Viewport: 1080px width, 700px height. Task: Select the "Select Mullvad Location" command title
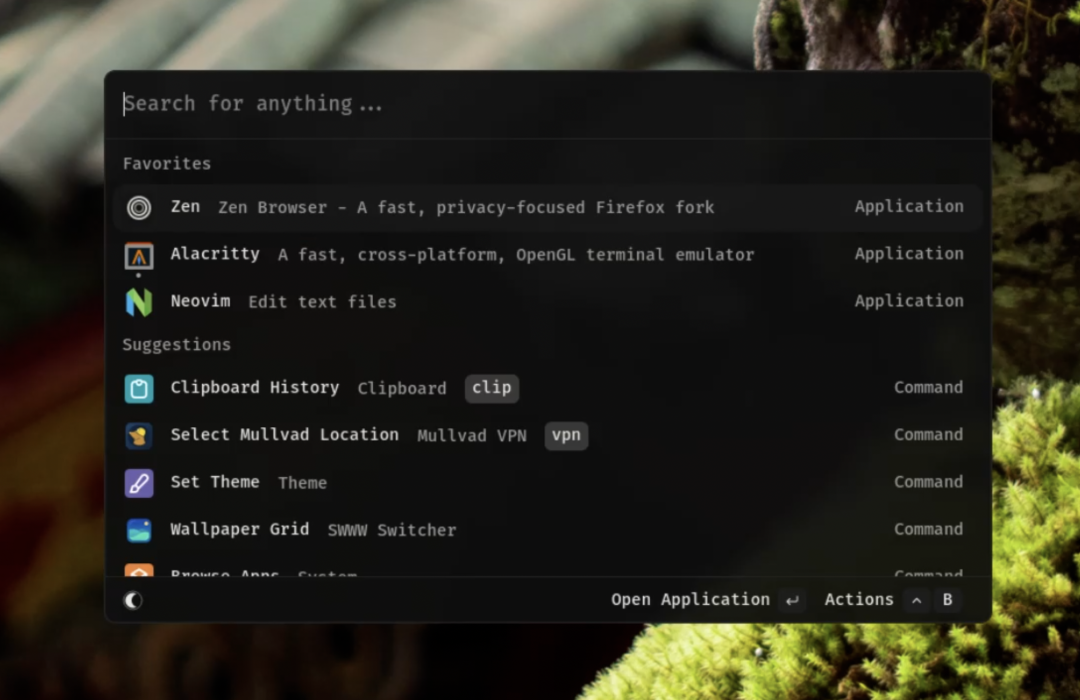284,435
